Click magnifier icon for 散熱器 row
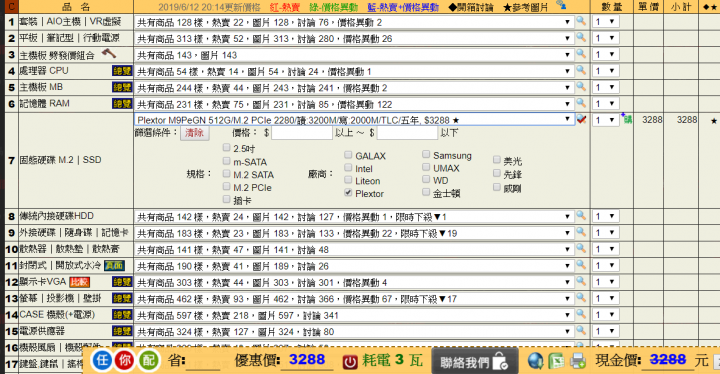720x374 pixels. [x=581, y=249]
